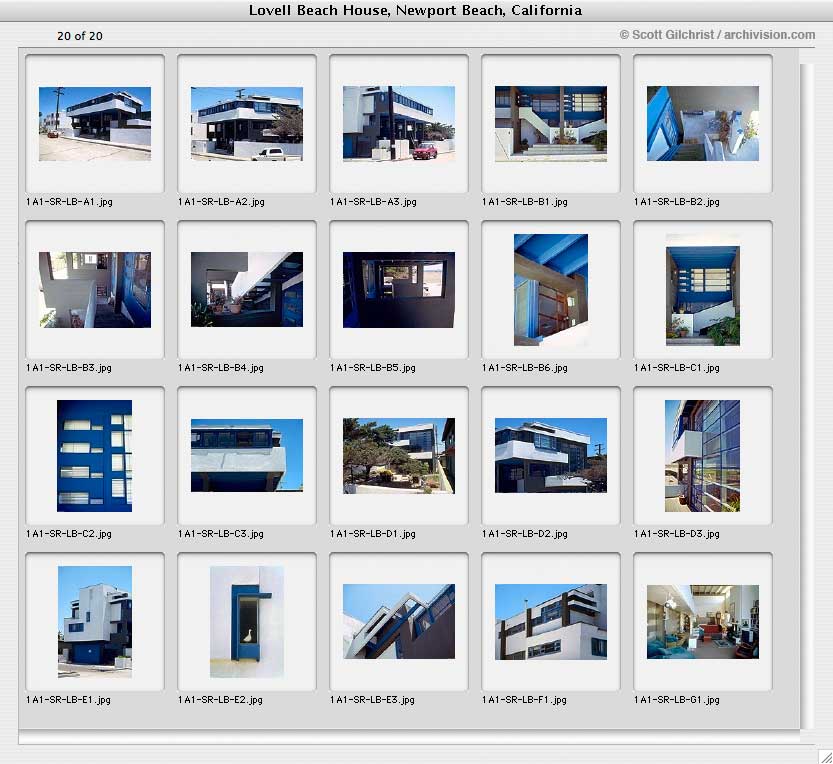Select the 1A1-SR-LB-C1.jpg portrait thumbnail
833x764 pixels.
point(703,290)
